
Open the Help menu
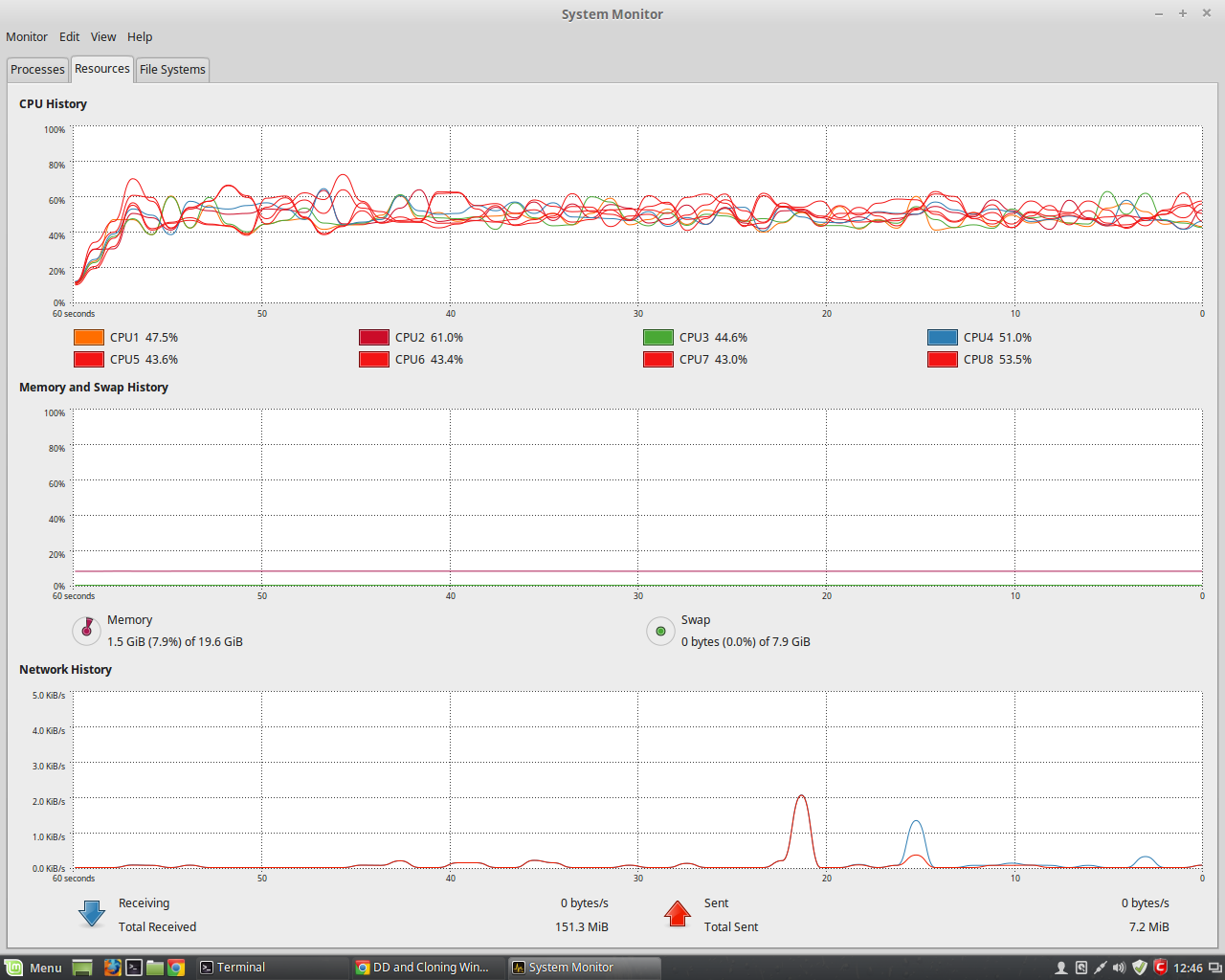140,37
